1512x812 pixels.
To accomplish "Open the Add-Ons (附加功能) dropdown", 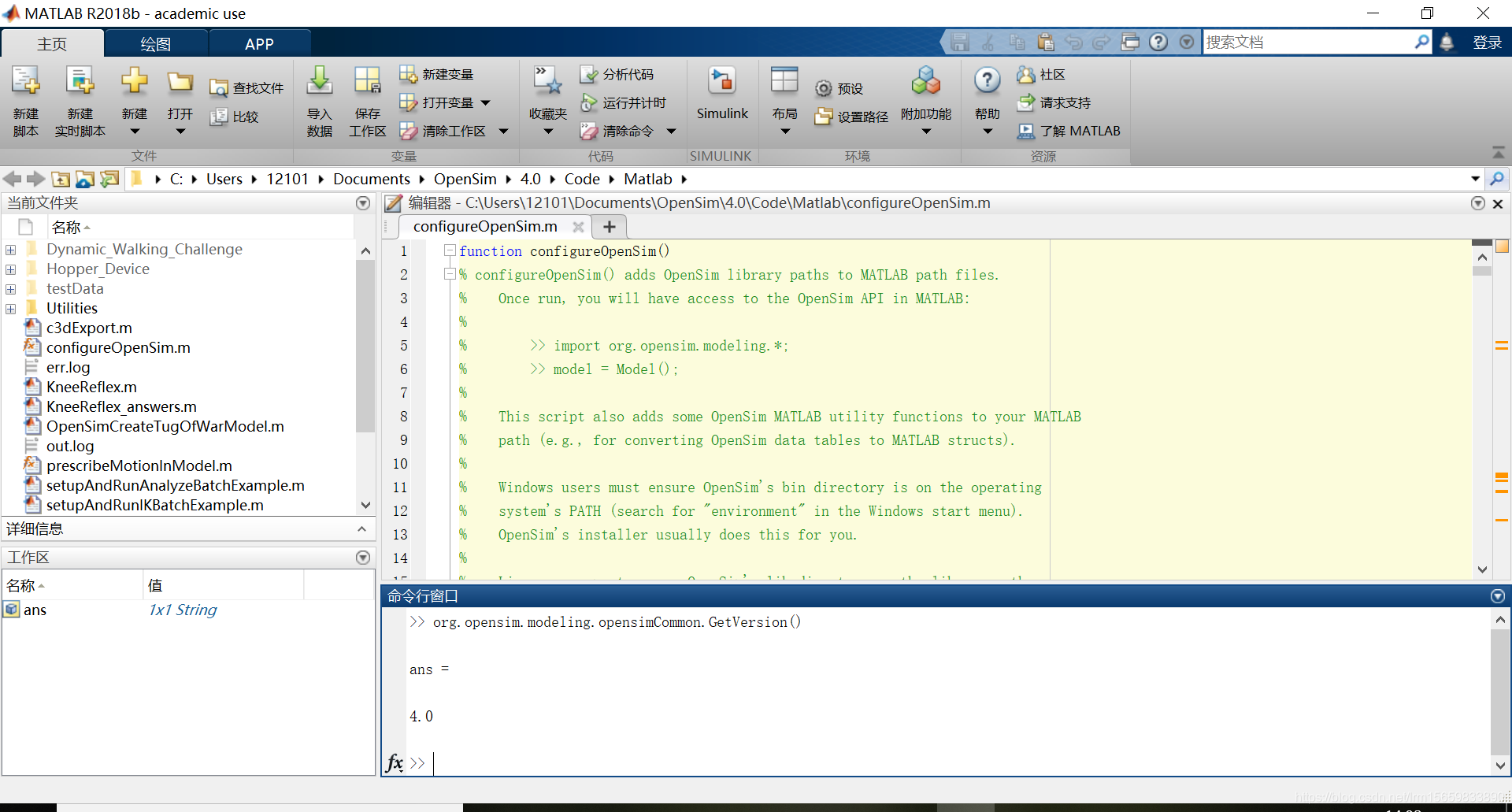I will [926, 132].
